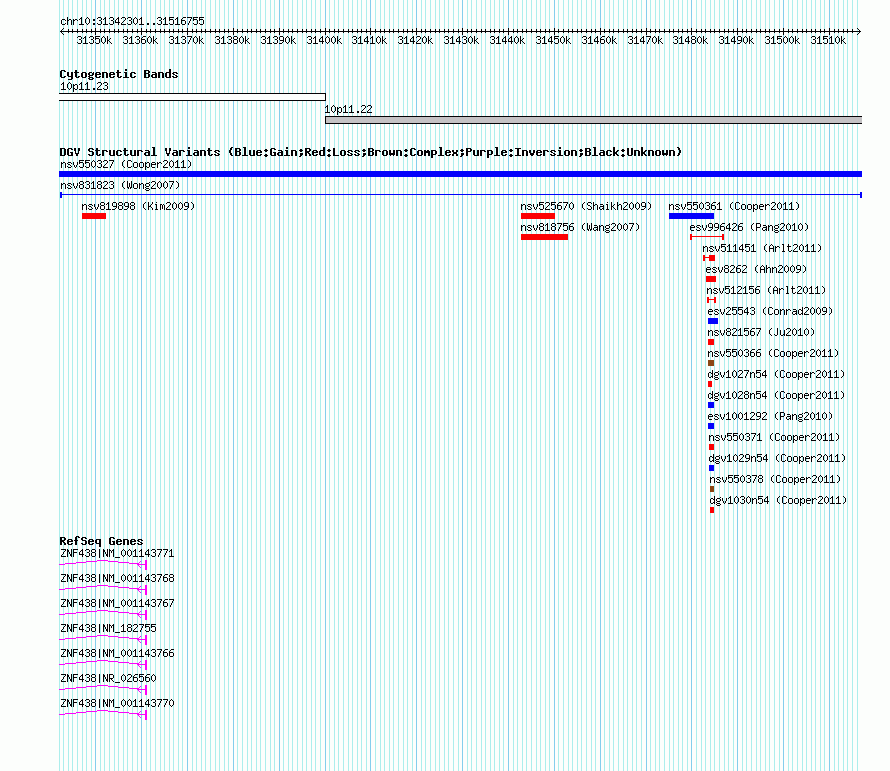Open ZNF438|NM_001143771 gene transcript
The height and width of the screenshot is (771, 890).
103,563
